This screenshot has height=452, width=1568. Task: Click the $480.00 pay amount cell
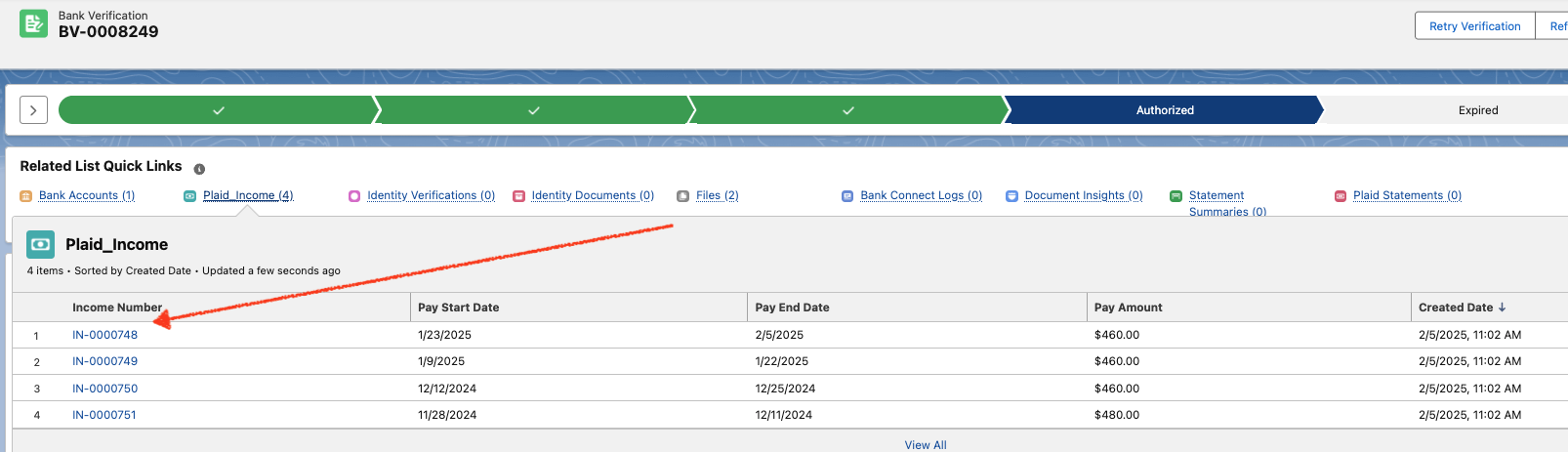click(1117, 415)
